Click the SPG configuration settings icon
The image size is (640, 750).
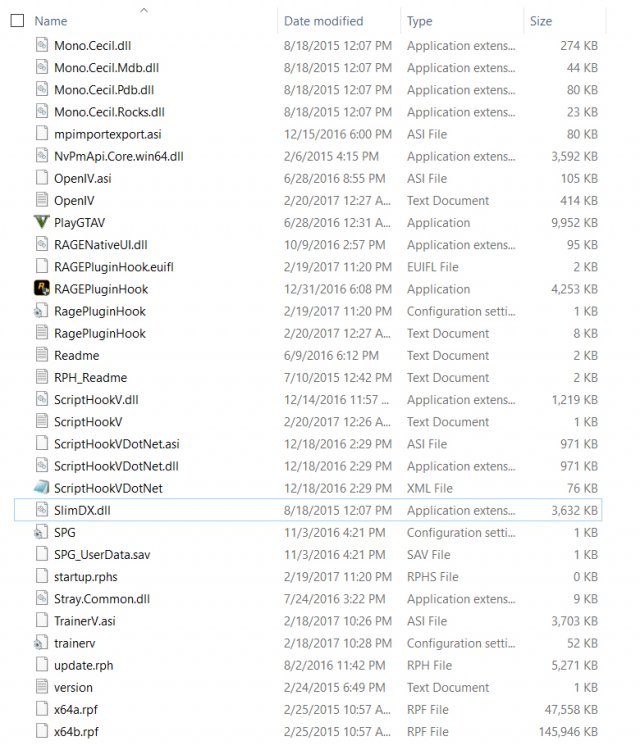pos(42,532)
